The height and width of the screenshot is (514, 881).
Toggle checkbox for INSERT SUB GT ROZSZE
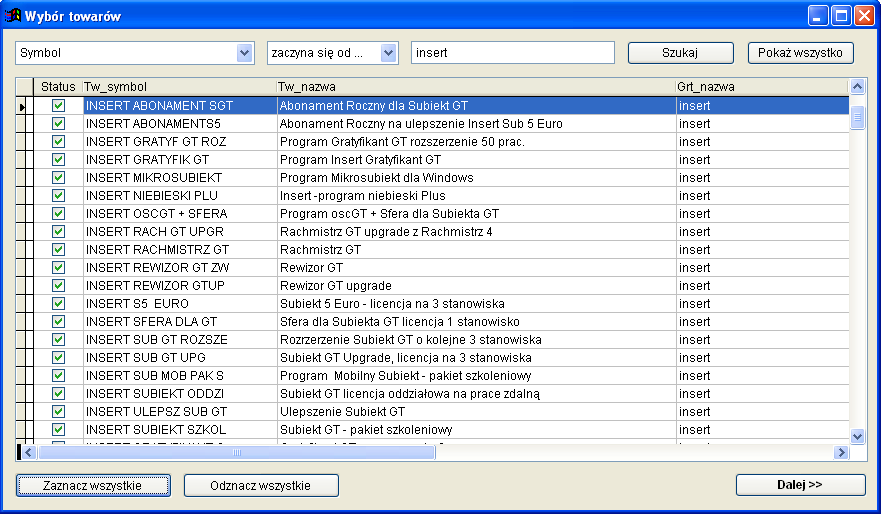click(58, 339)
